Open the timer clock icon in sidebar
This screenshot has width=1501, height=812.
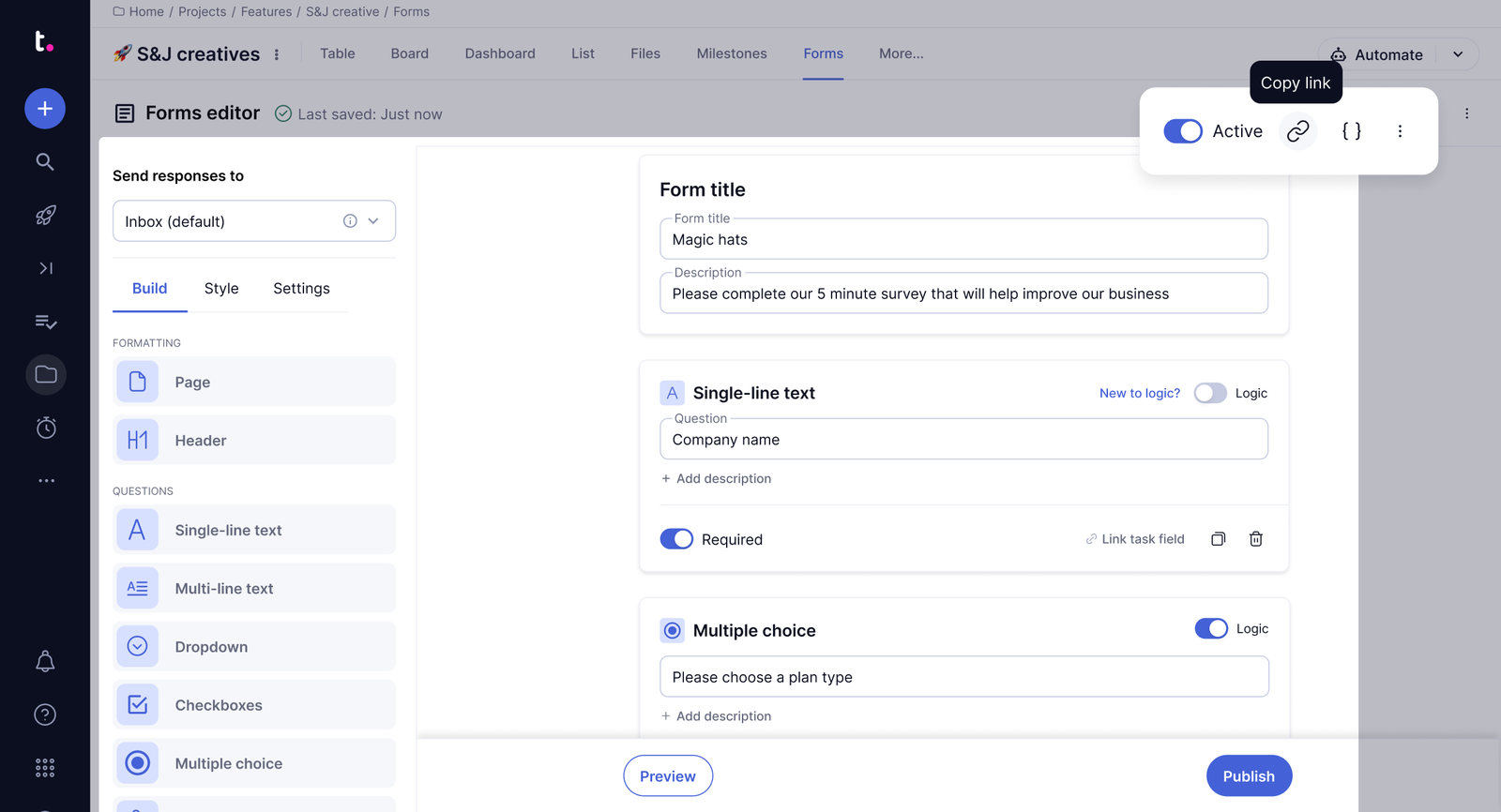point(45,429)
